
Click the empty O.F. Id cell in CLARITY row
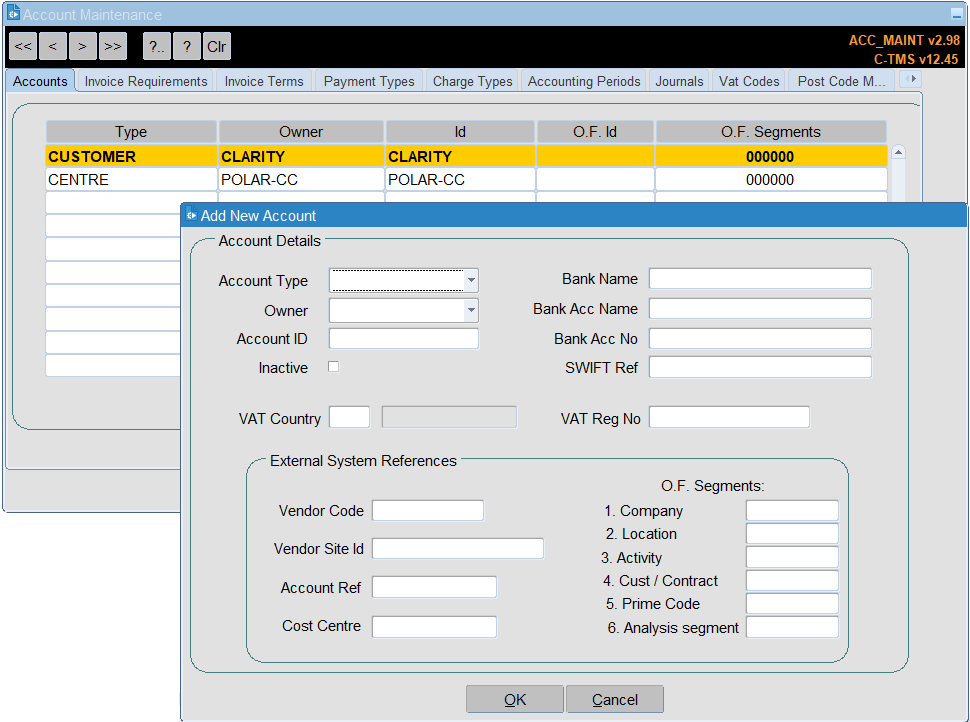(595, 157)
